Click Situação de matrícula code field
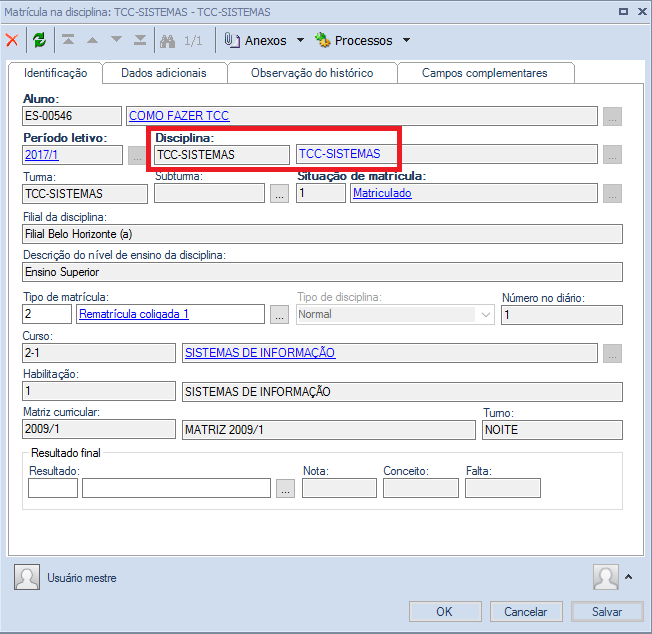 pos(321,193)
